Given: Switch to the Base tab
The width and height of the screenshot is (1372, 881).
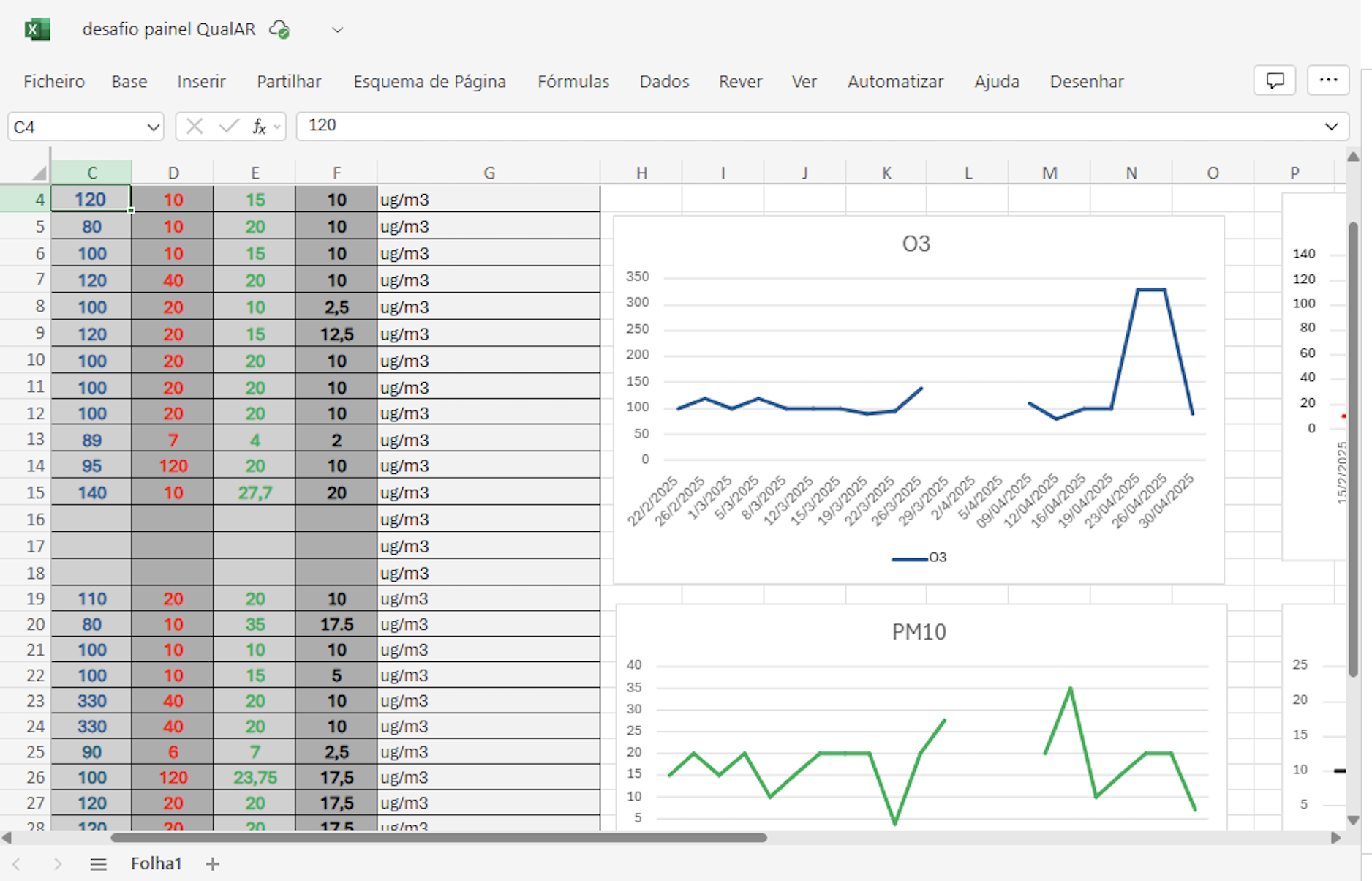Looking at the screenshot, I should pyautogui.click(x=129, y=81).
